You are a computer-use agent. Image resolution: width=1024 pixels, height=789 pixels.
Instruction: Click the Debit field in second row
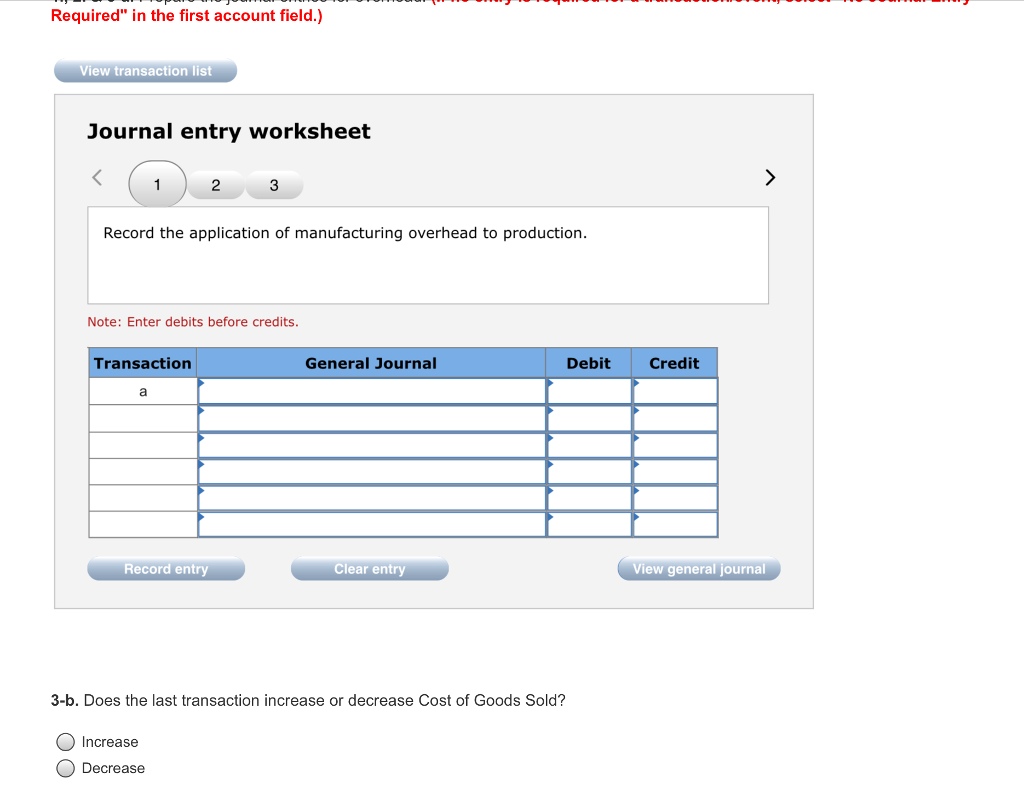point(589,418)
